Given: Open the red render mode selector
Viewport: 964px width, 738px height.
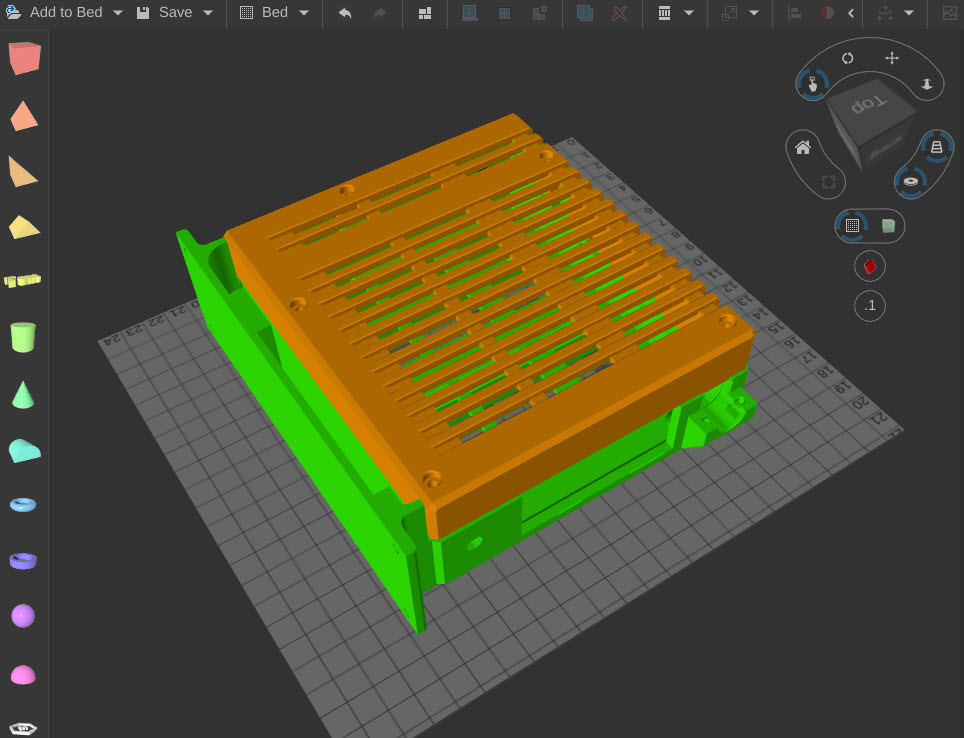Looking at the screenshot, I should click(870, 266).
